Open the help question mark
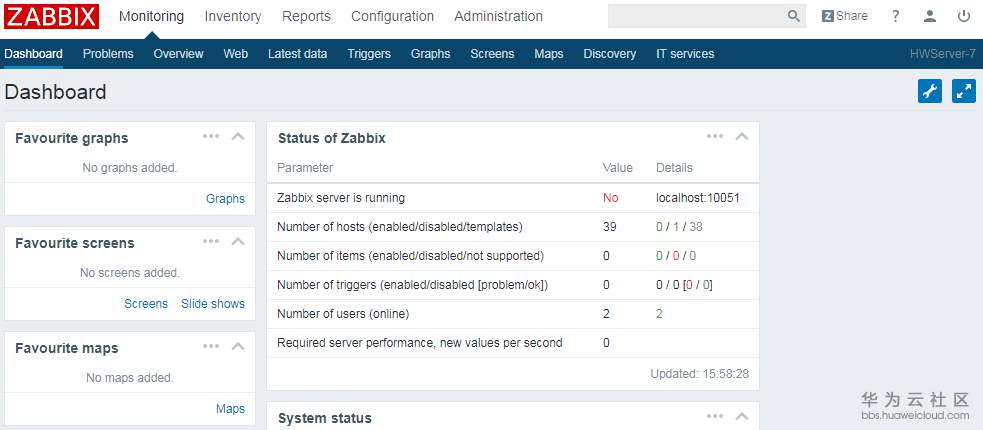Screen dimensions: 983x430 [895, 16]
